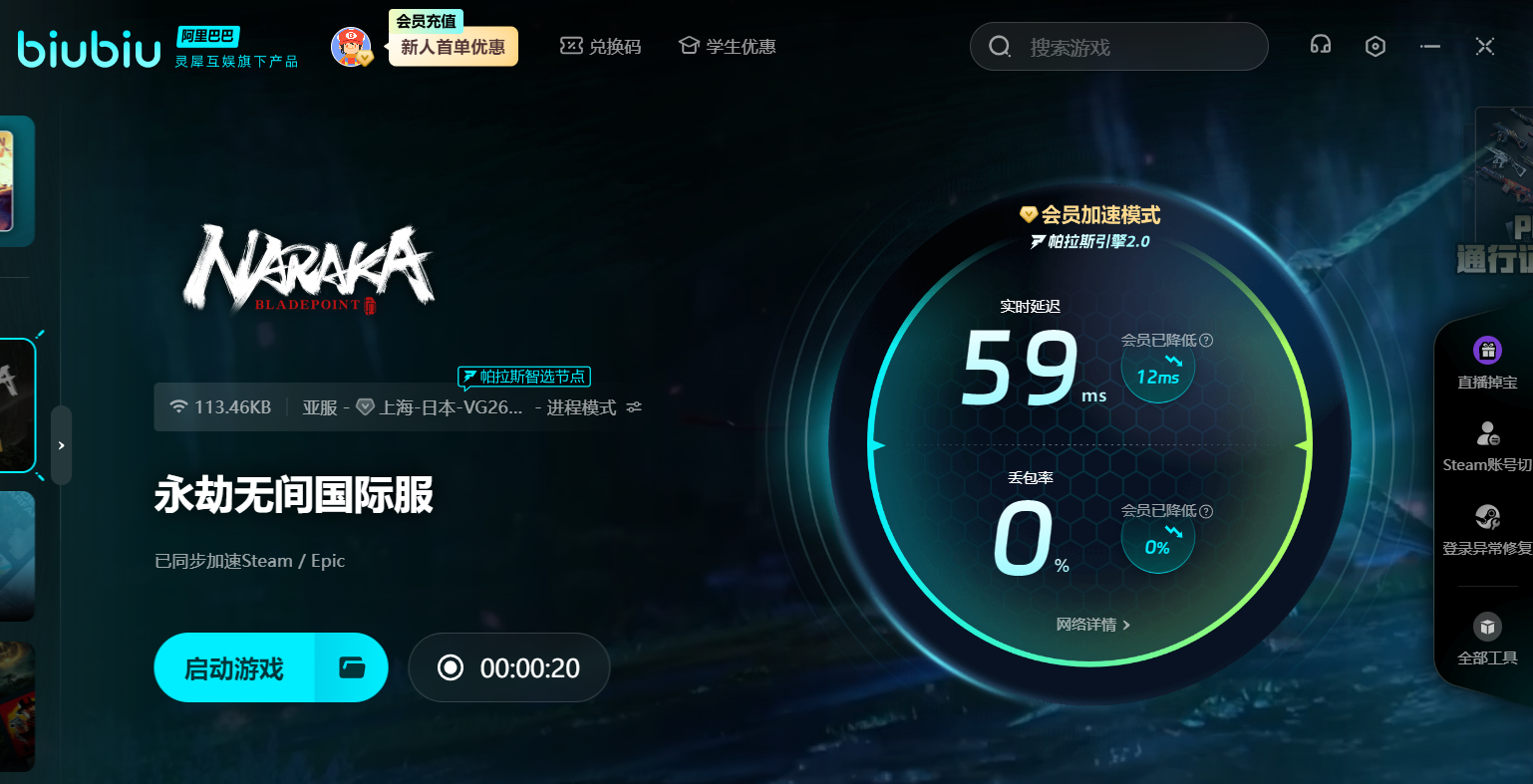The image size is (1533, 784).
Task: Open customer service headset icon
Action: click(1321, 46)
